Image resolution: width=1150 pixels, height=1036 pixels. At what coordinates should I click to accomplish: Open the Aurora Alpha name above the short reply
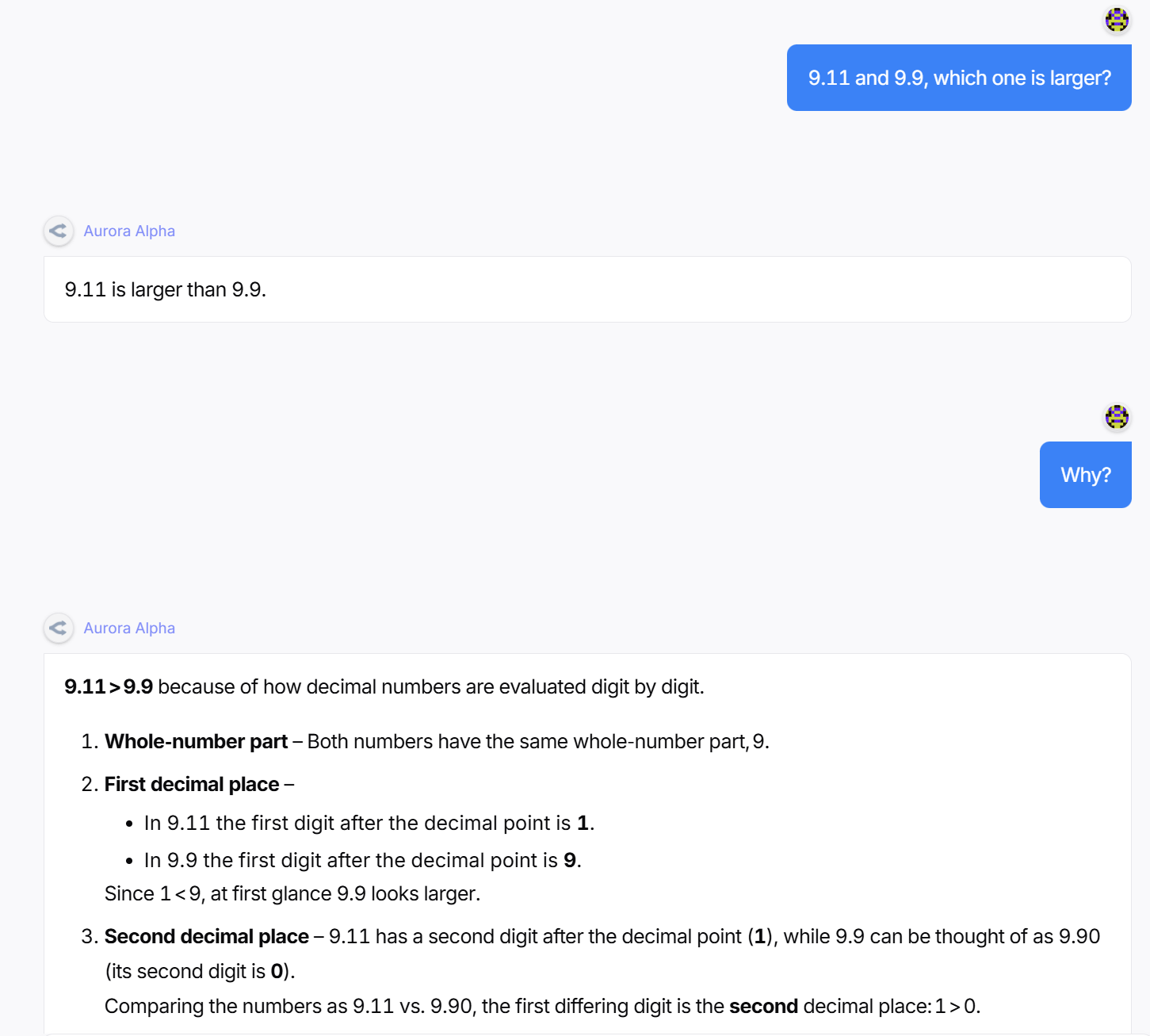[129, 231]
